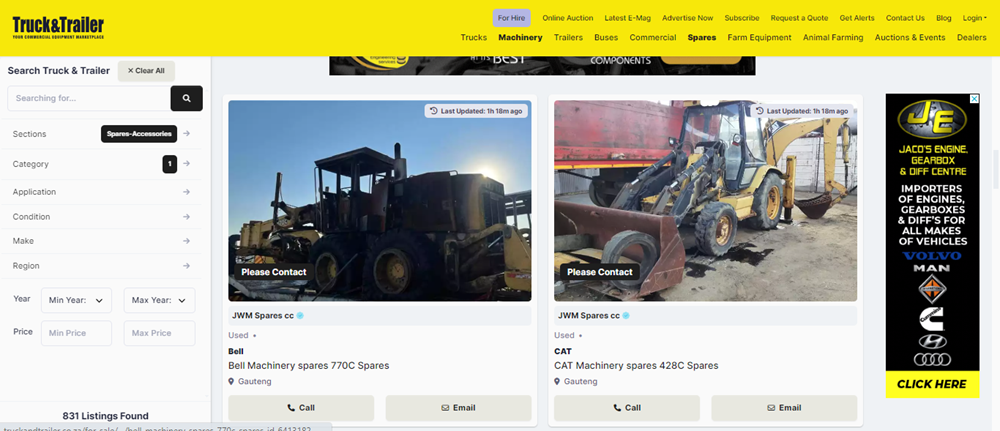1000x431 pixels.
Task: Email about the Bell 770C listing
Action: (x=459, y=408)
